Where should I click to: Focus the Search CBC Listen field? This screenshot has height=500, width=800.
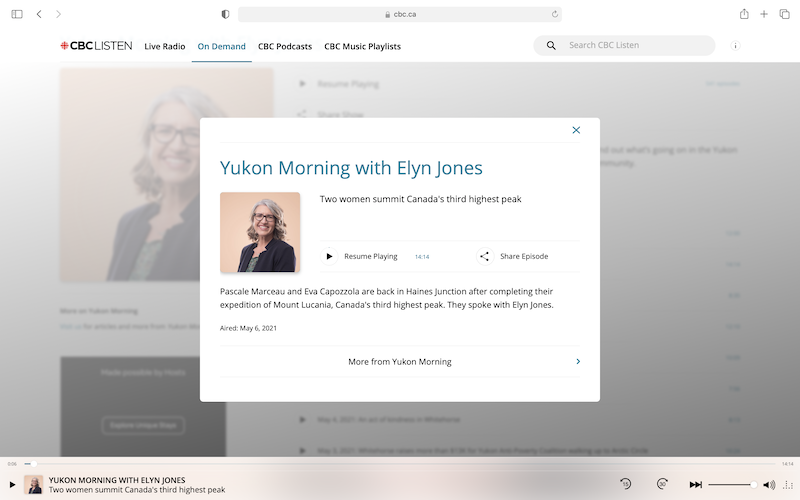point(624,45)
